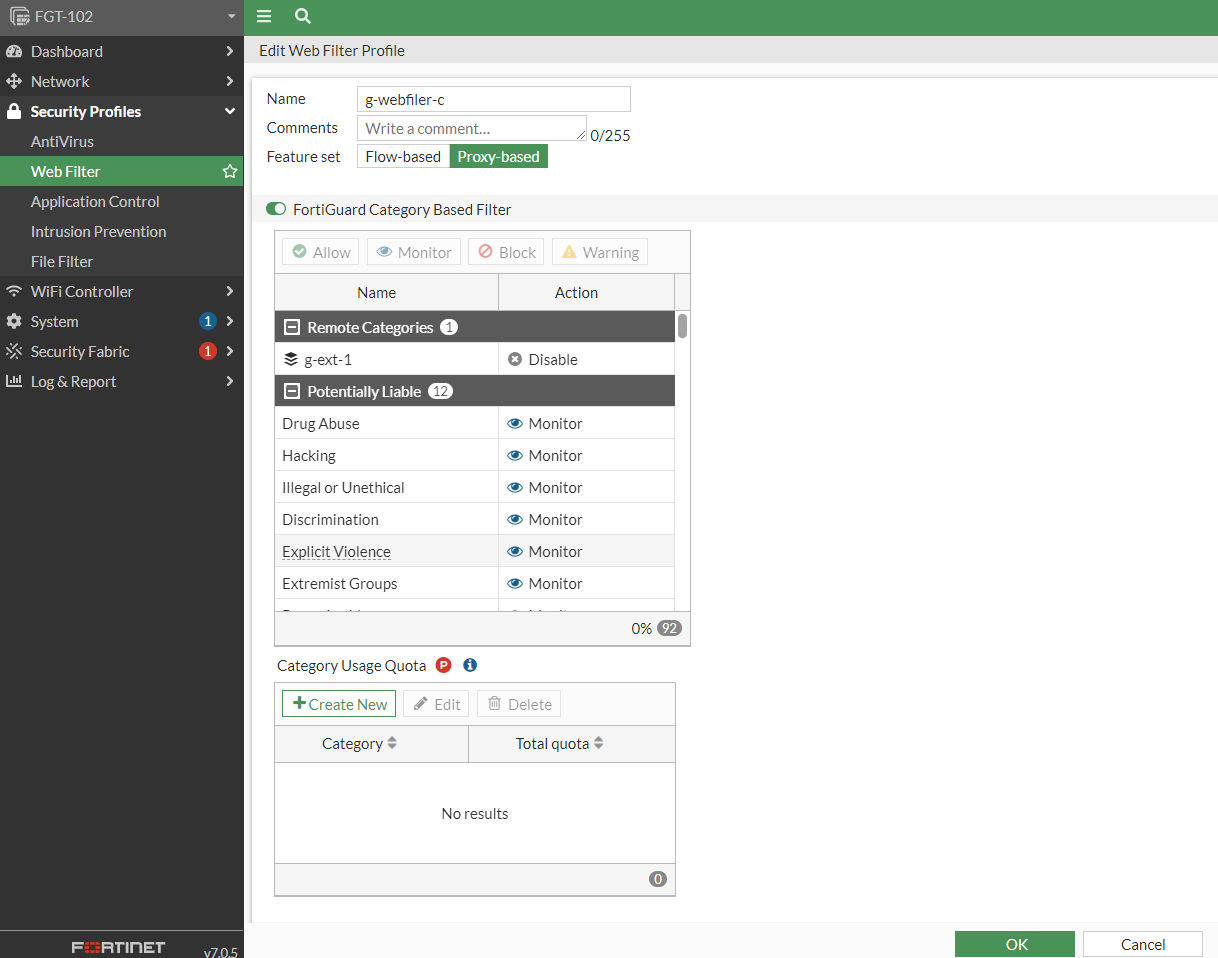Click the WiFi Controller signal icon
Image resolution: width=1218 pixels, height=958 pixels.
pos(14,291)
